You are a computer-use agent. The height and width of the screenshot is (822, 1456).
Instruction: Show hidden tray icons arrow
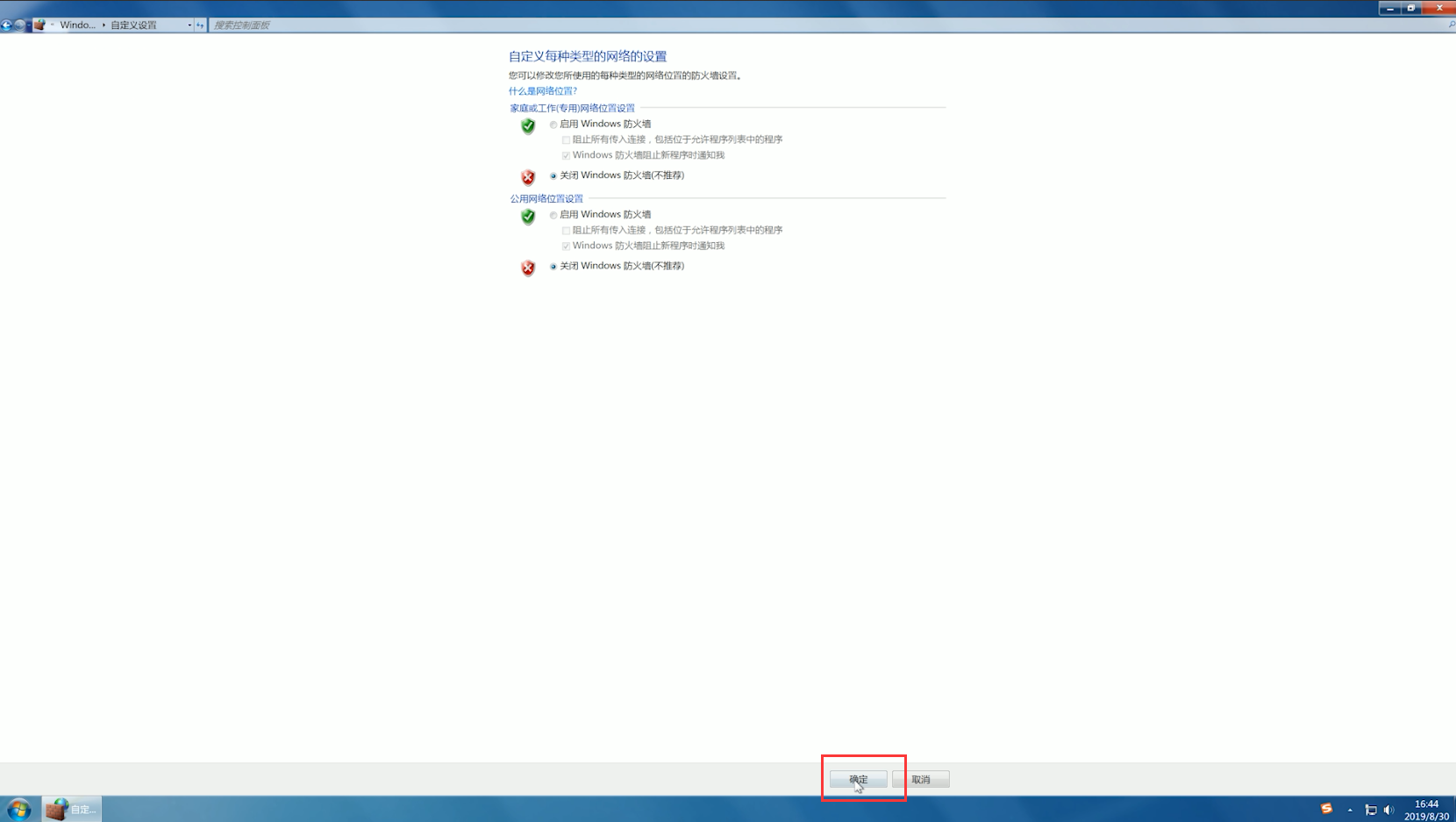[1350, 810]
